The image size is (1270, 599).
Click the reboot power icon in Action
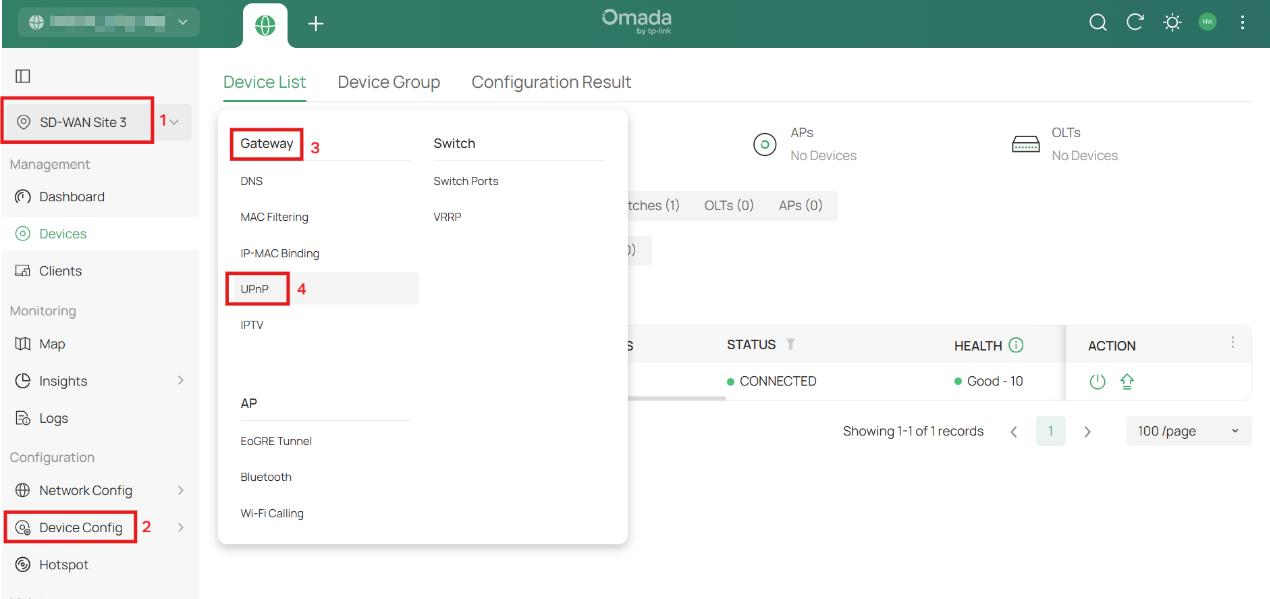pos(1097,381)
